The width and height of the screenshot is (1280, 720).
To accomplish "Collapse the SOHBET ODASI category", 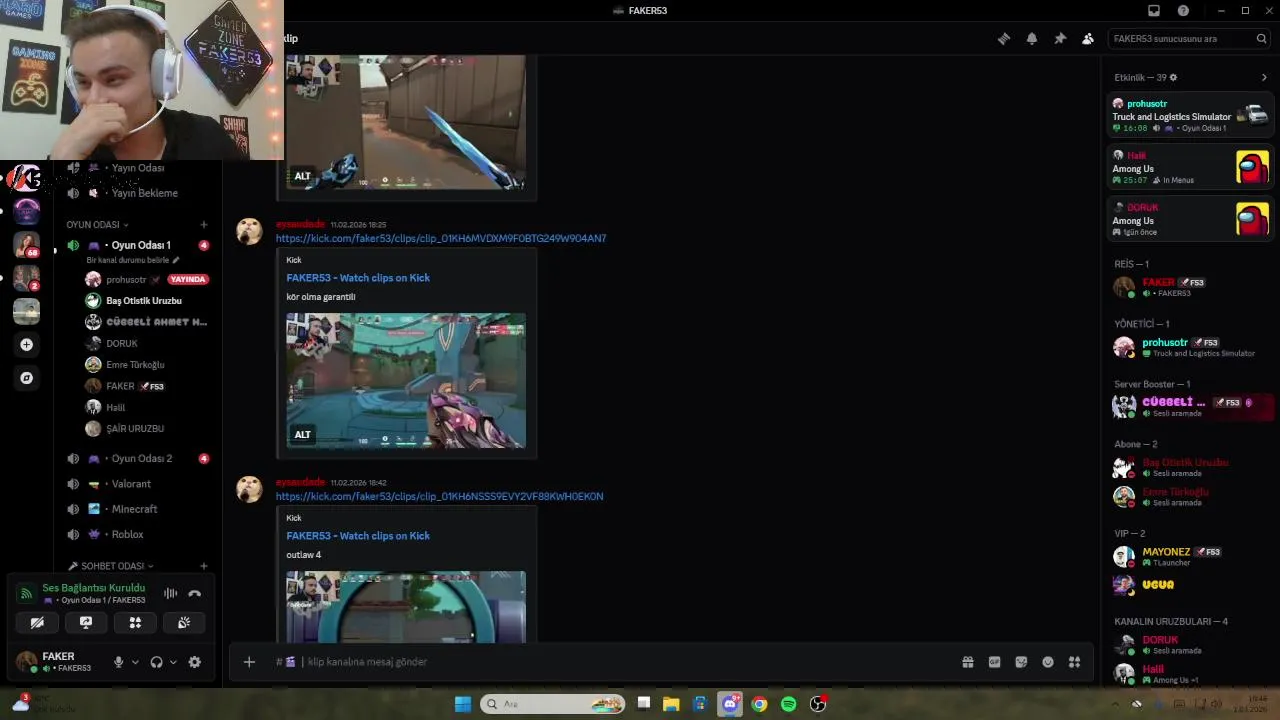I will [x=111, y=566].
